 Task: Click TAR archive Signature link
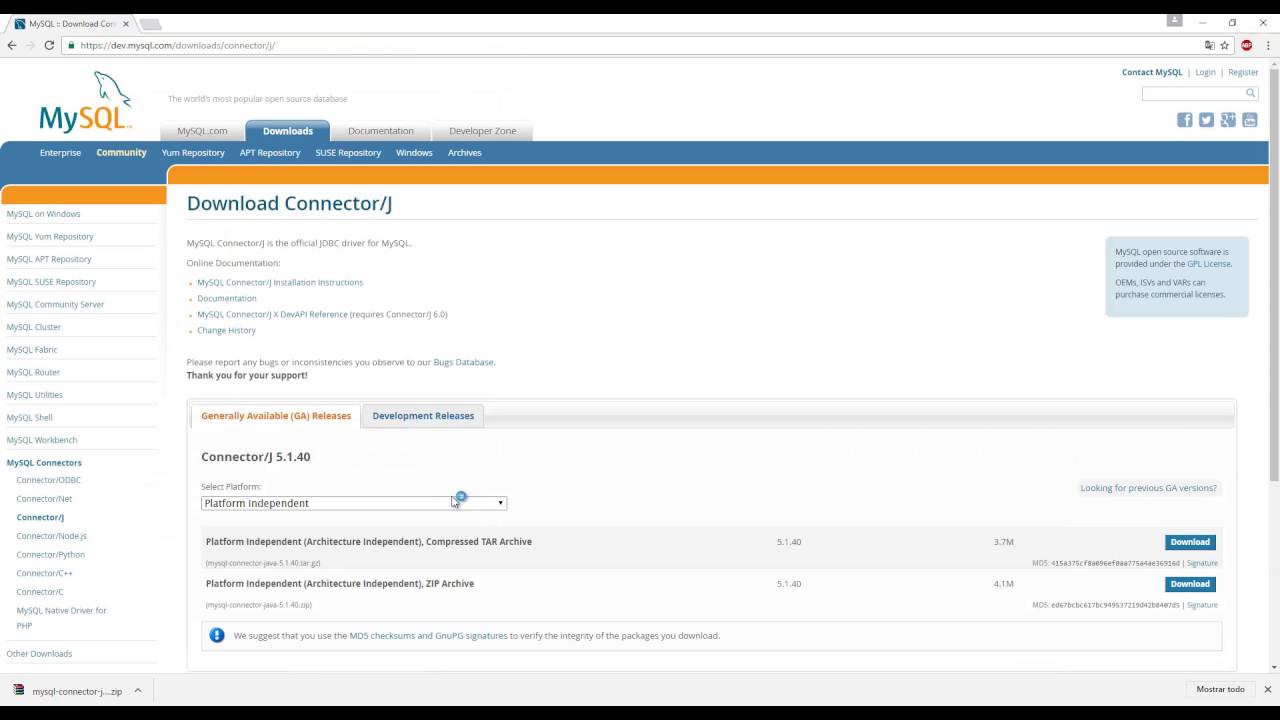[1202, 563]
